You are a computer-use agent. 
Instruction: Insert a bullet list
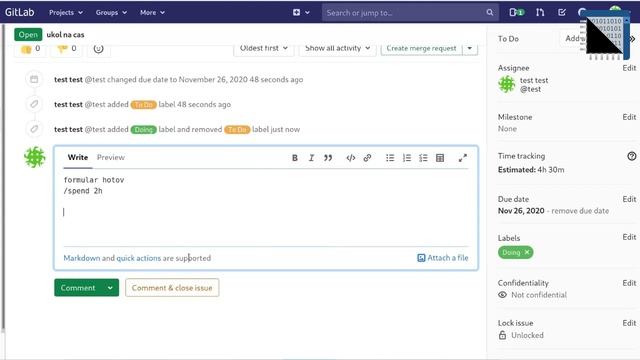pos(390,158)
